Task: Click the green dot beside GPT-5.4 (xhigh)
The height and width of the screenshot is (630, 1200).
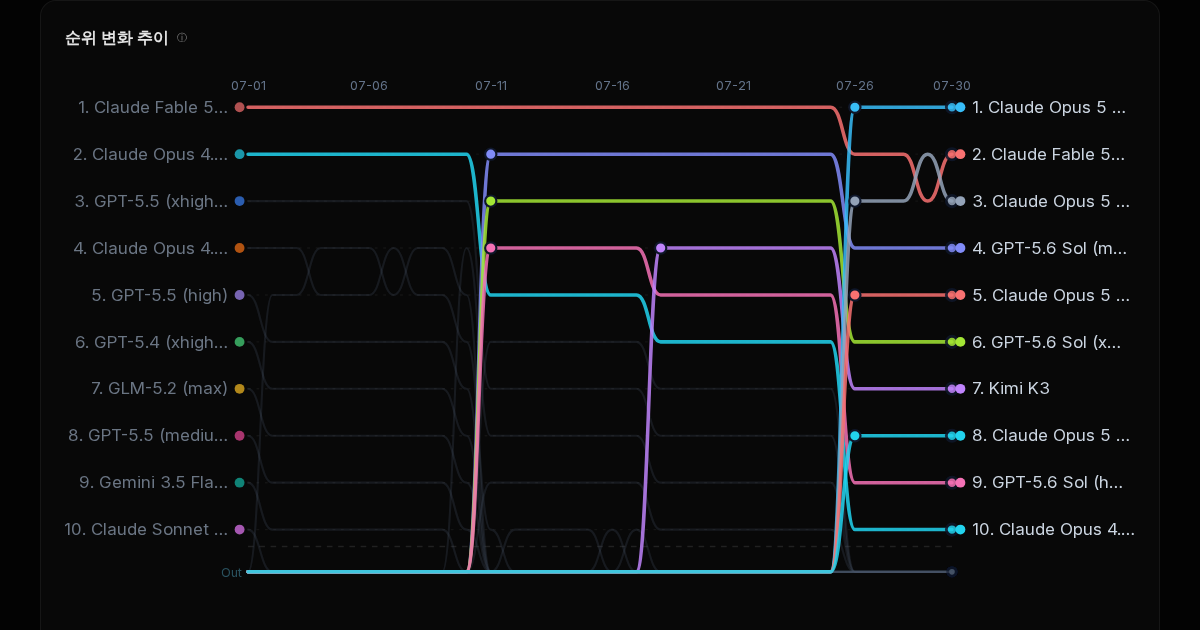Action: 239,342
